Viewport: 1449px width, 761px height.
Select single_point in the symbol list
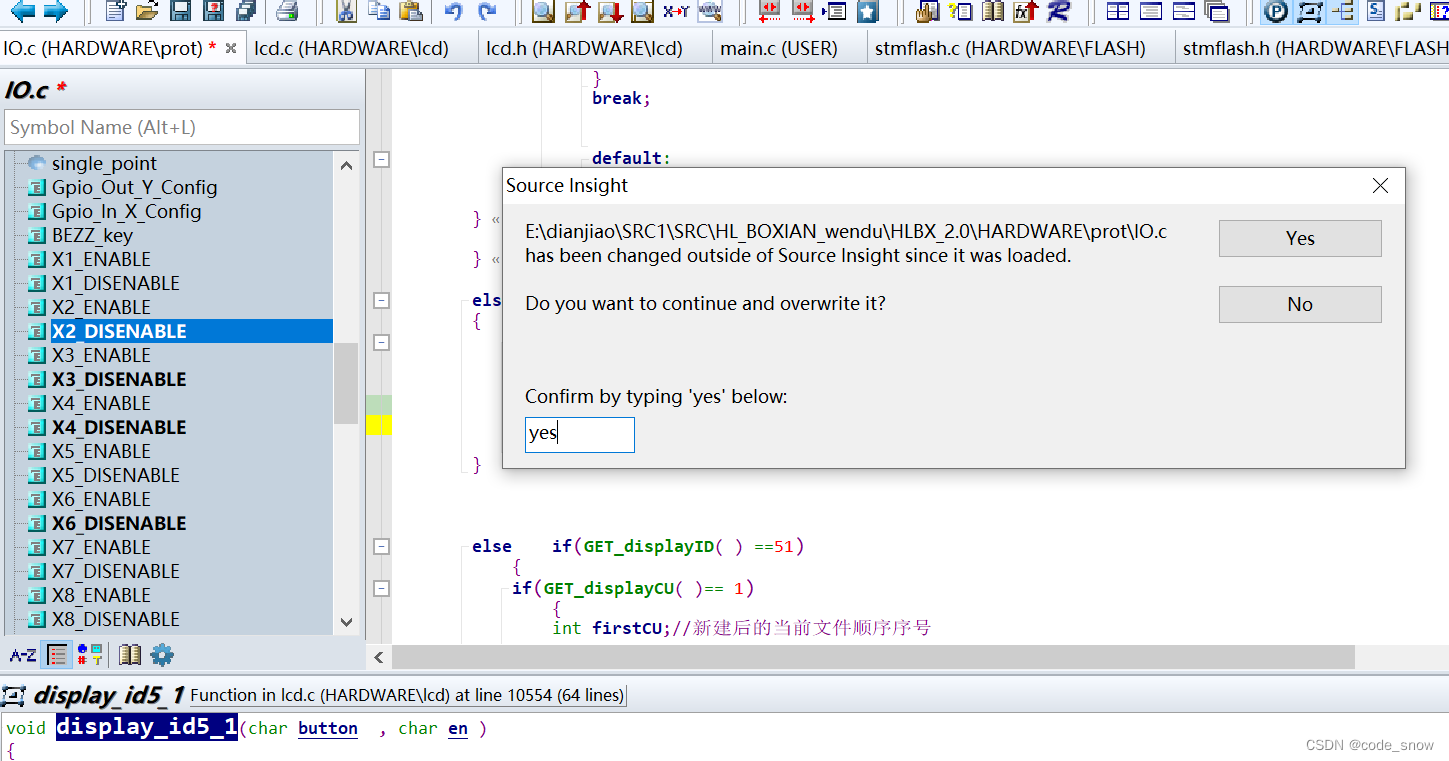(x=104, y=163)
